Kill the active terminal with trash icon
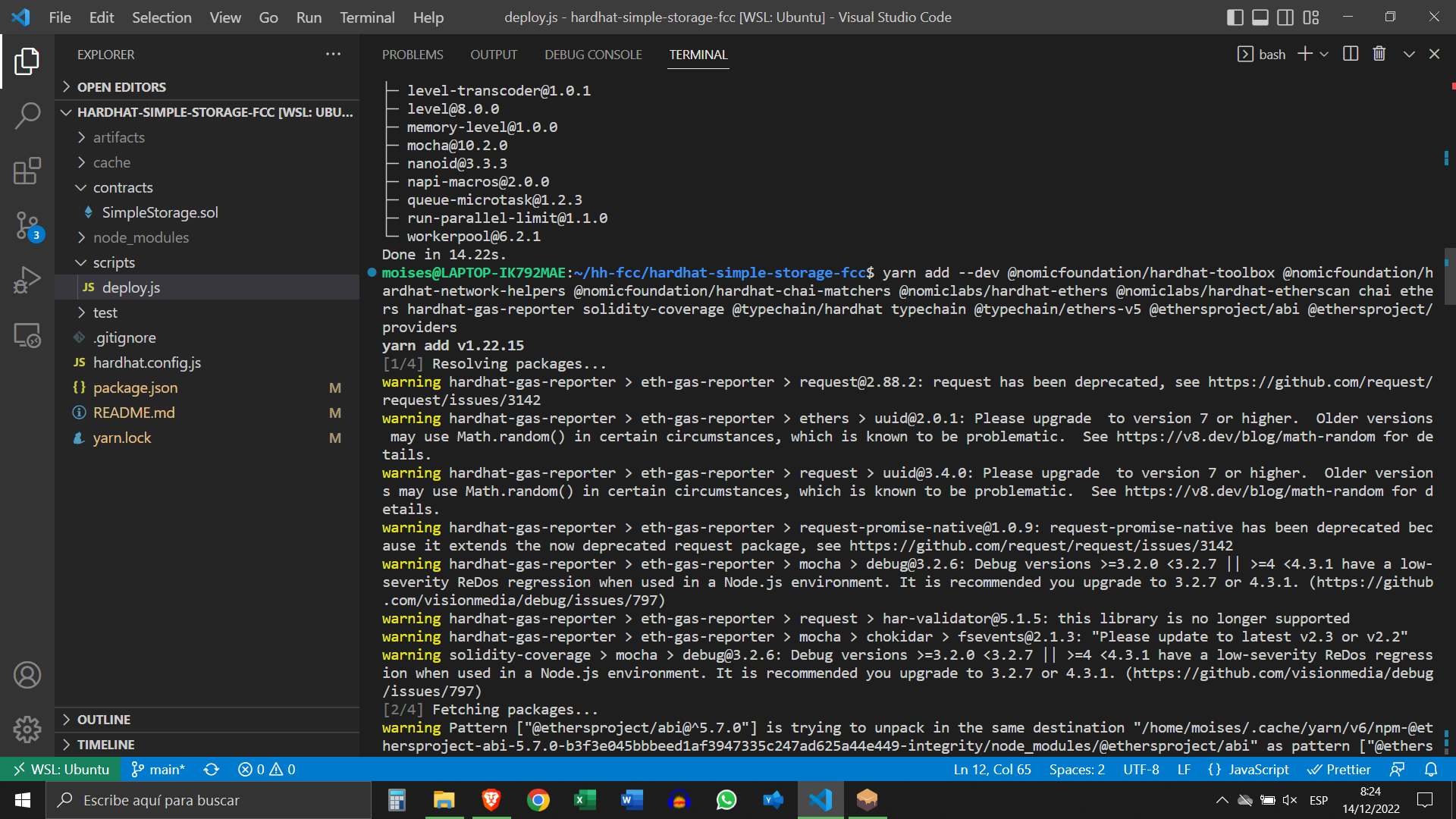Image resolution: width=1456 pixels, height=819 pixels. pyautogui.click(x=1379, y=53)
